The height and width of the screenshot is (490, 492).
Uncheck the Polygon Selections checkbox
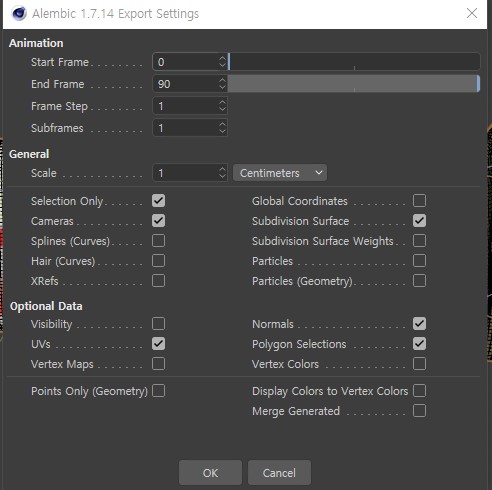pos(419,344)
